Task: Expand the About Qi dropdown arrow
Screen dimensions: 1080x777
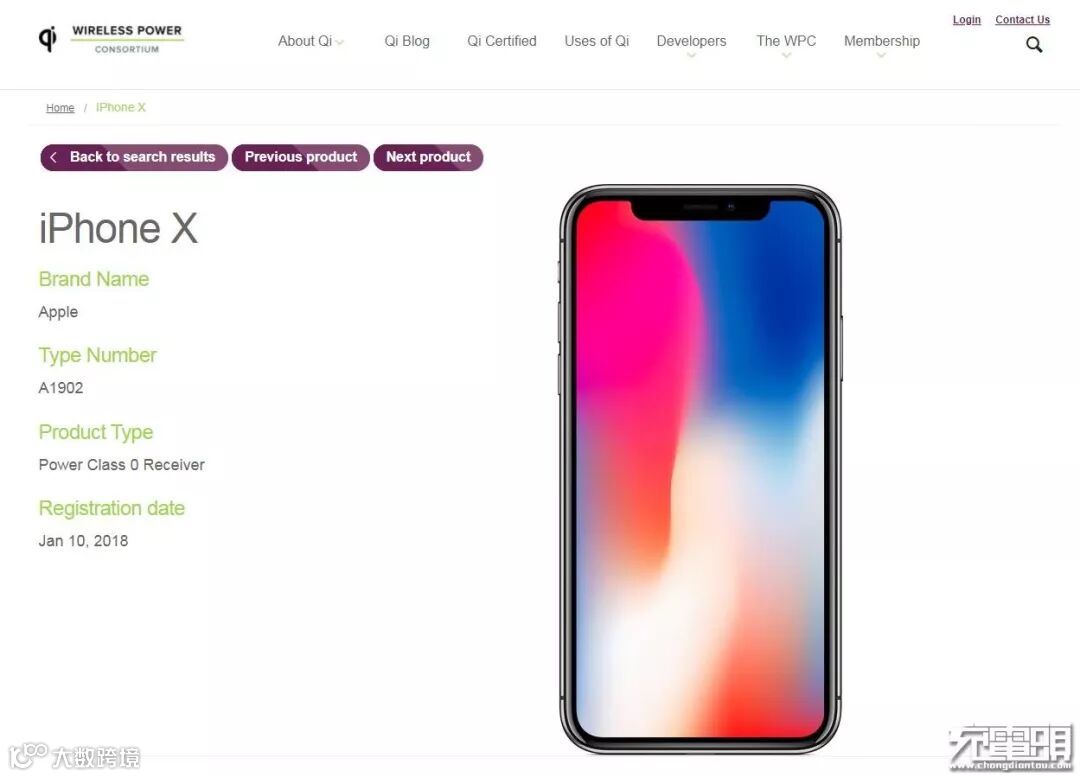Action: click(340, 43)
